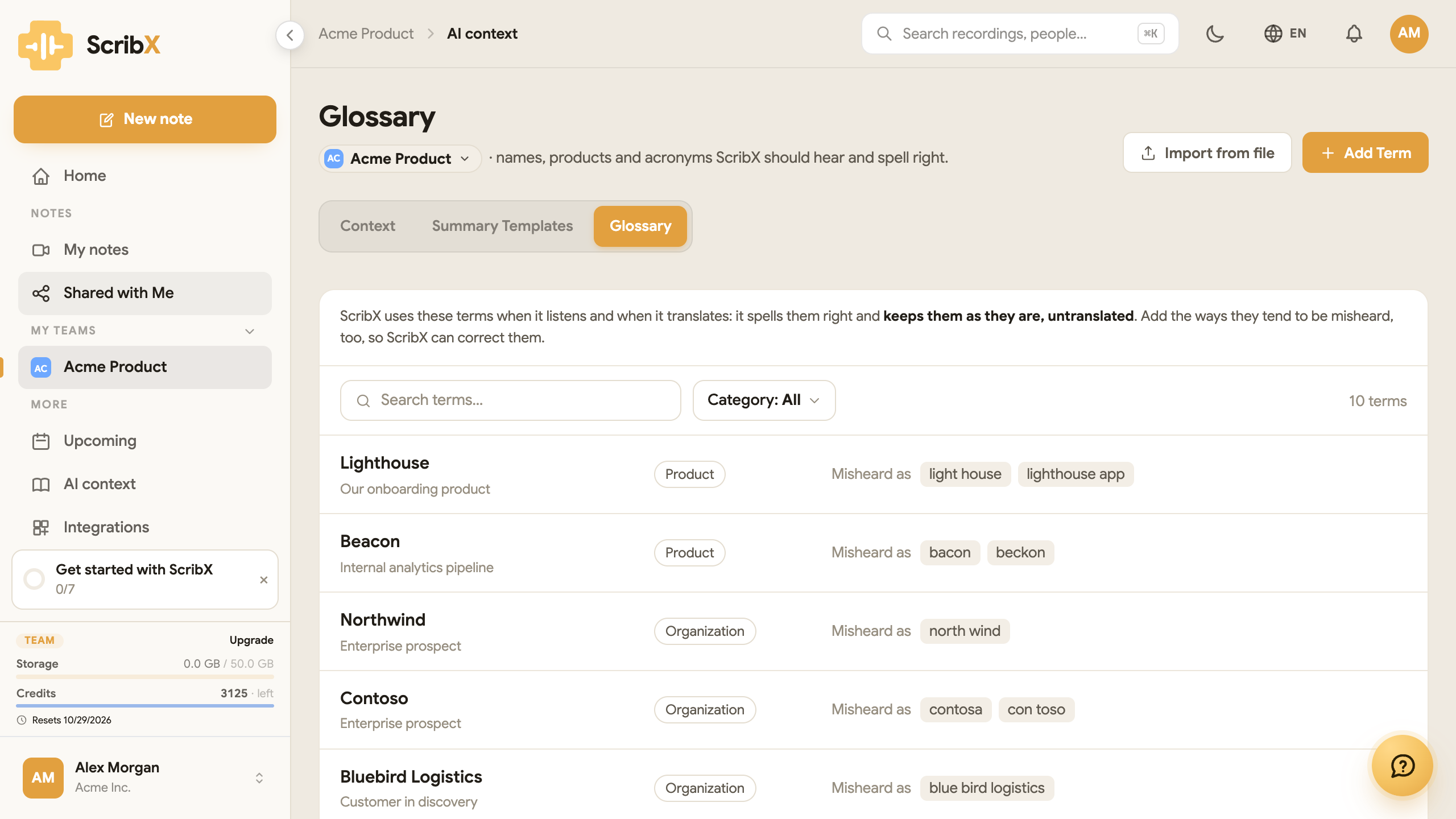Click the con toso misheard chip
The image size is (1456, 819).
(x=1036, y=710)
